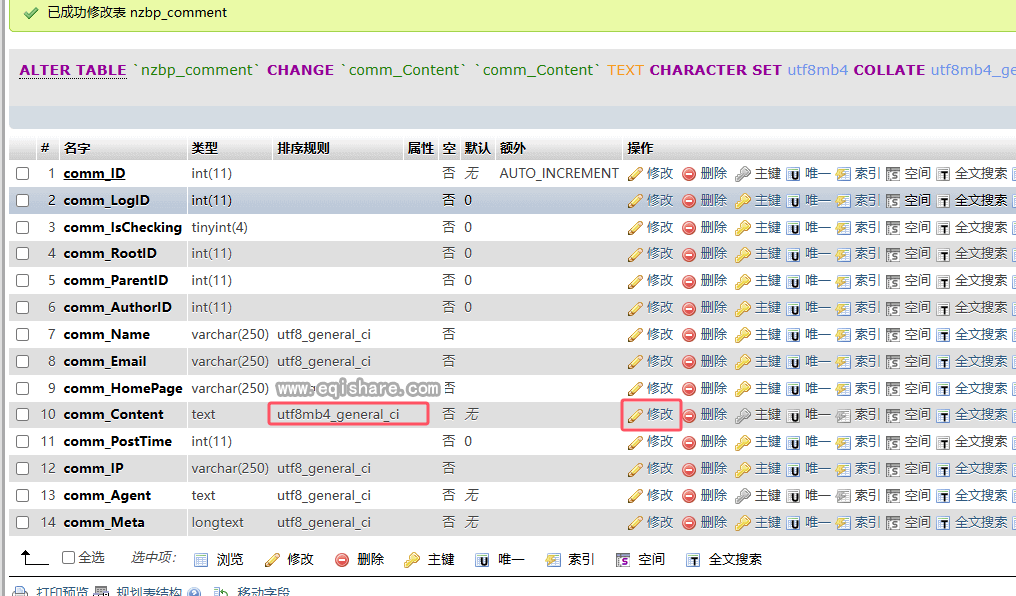The image size is (1016, 596).
Task: Enable the Select All checkbox
Action: (x=69, y=558)
